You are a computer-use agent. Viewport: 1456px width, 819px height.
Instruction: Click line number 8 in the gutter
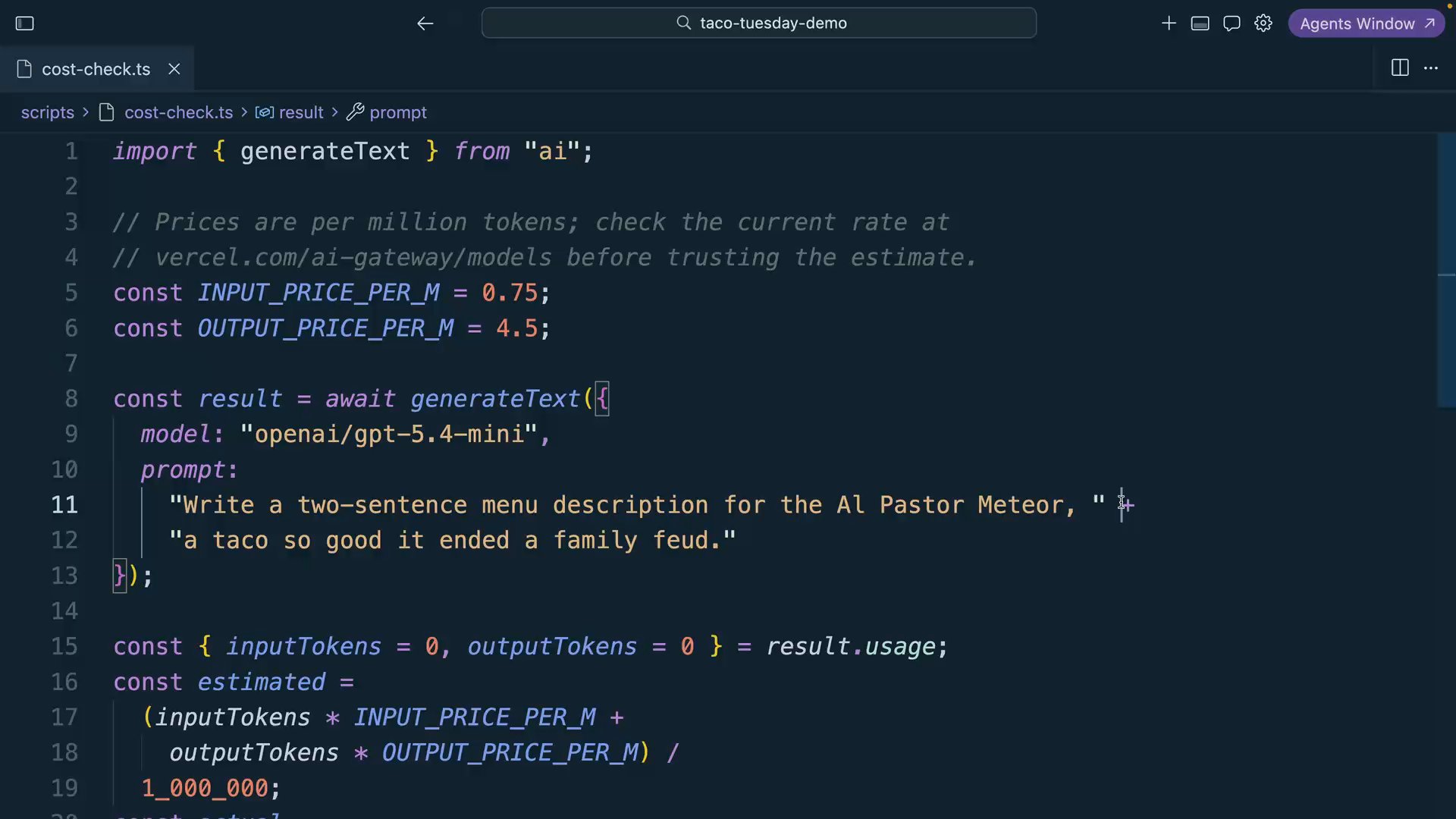tap(71, 399)
